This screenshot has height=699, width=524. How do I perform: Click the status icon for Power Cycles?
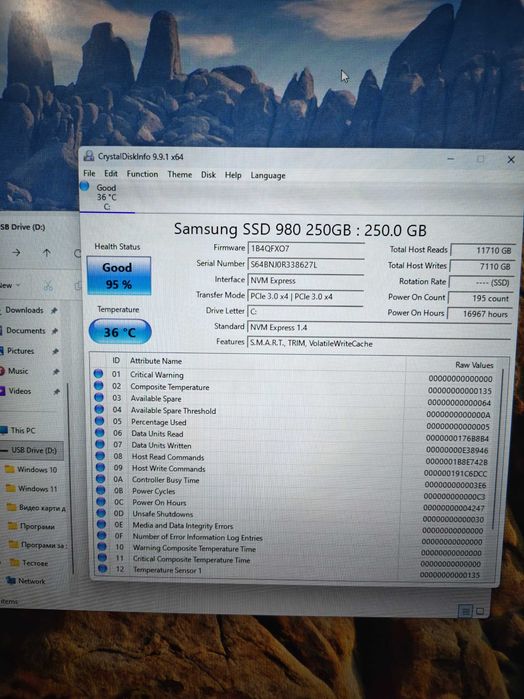coord(101,490)
